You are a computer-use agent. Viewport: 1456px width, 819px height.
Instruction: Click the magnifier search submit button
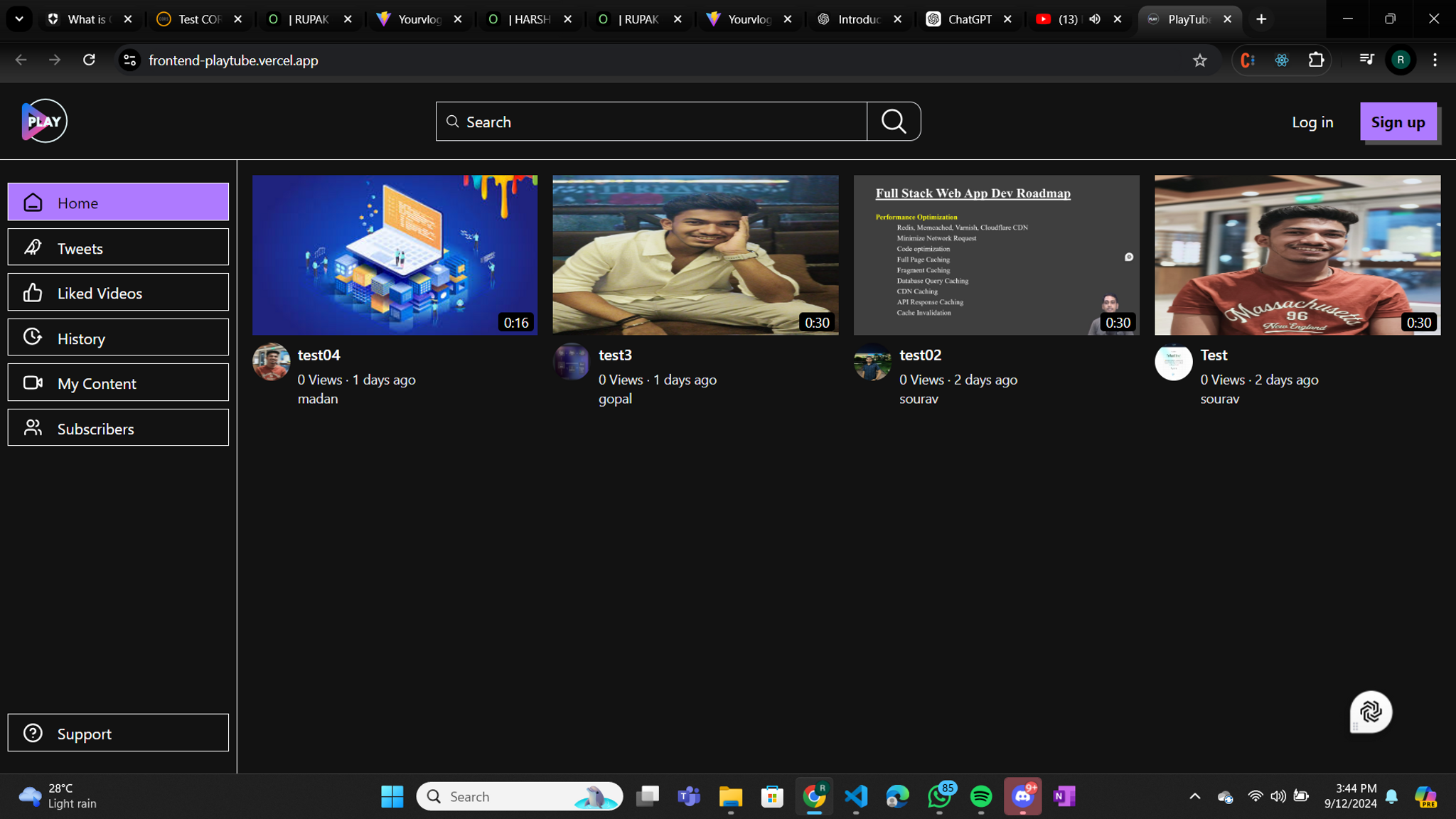pyautogui.click(x=894, y=122)
